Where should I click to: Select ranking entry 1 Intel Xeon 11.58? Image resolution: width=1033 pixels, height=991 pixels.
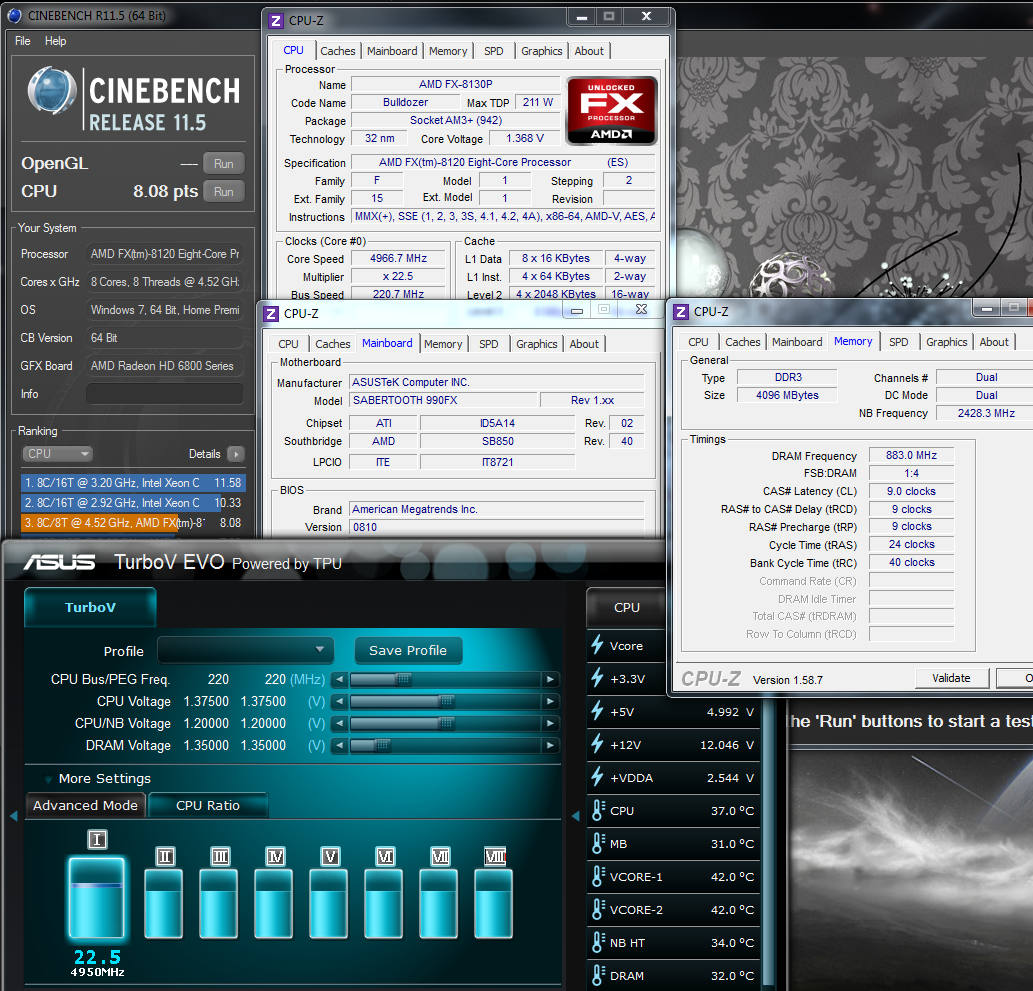pyautogui.click(x=133, y=483)
